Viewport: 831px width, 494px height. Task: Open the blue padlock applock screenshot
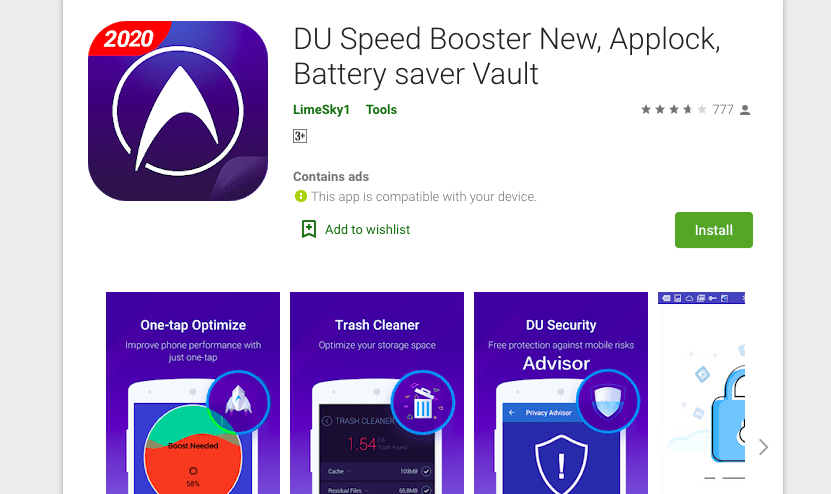(701, 393)
